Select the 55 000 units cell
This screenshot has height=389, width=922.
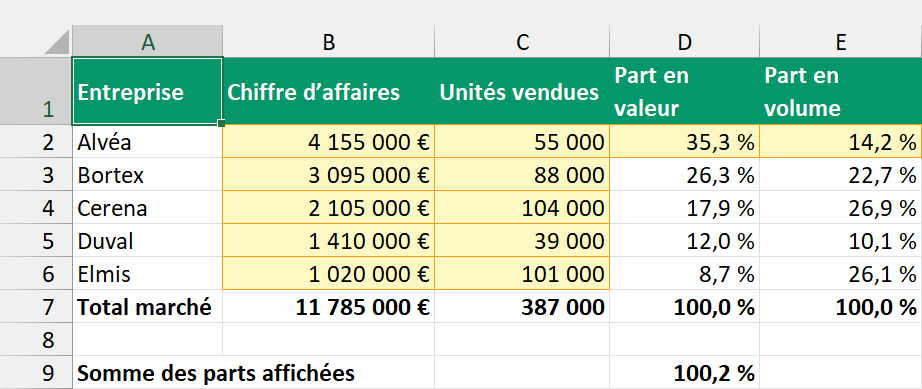pyautogui.click(x=522, y=142)
